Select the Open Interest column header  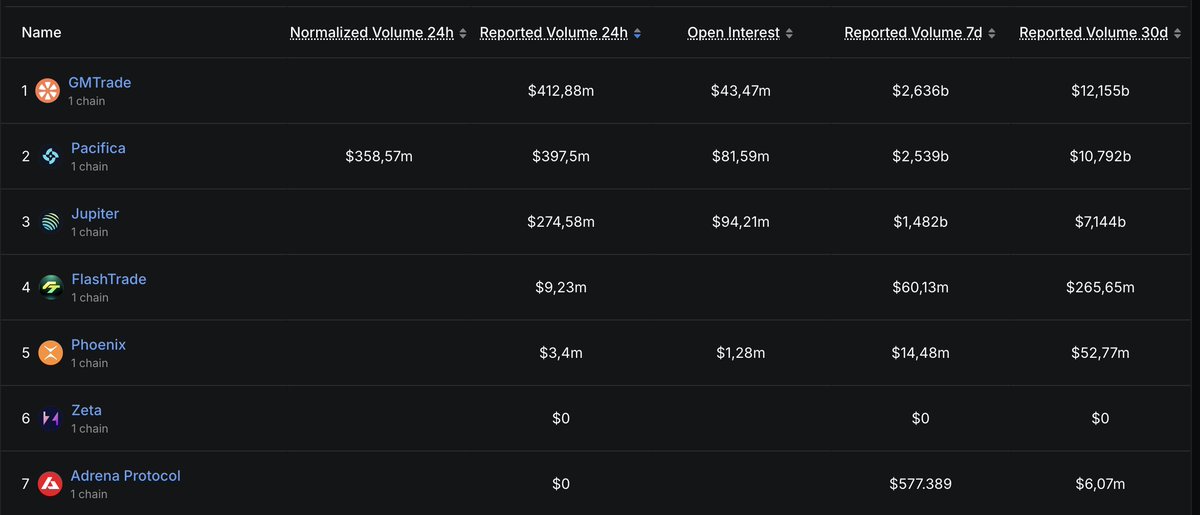coord(733,33)
